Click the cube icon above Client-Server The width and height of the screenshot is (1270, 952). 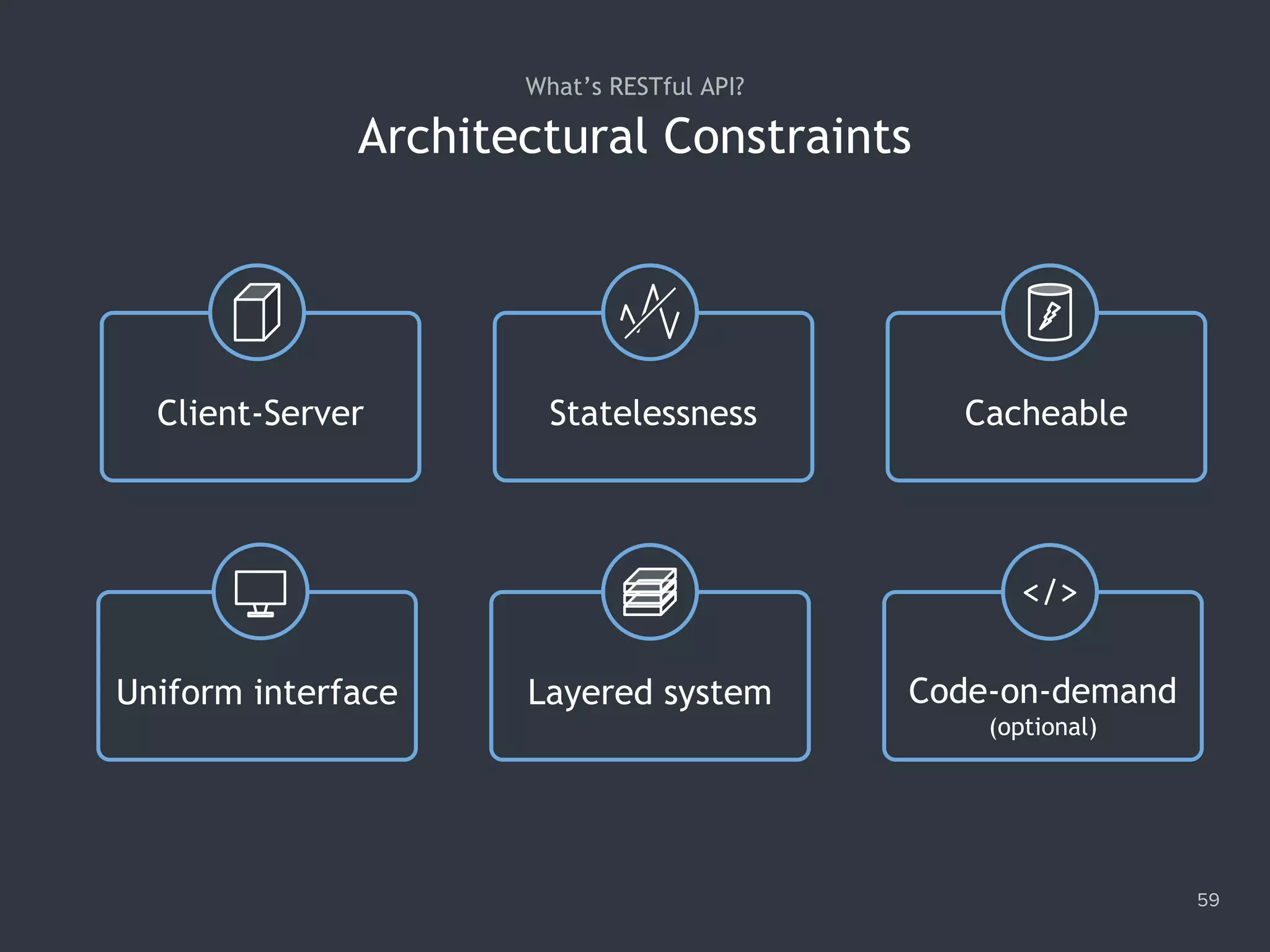pos(257,312)
